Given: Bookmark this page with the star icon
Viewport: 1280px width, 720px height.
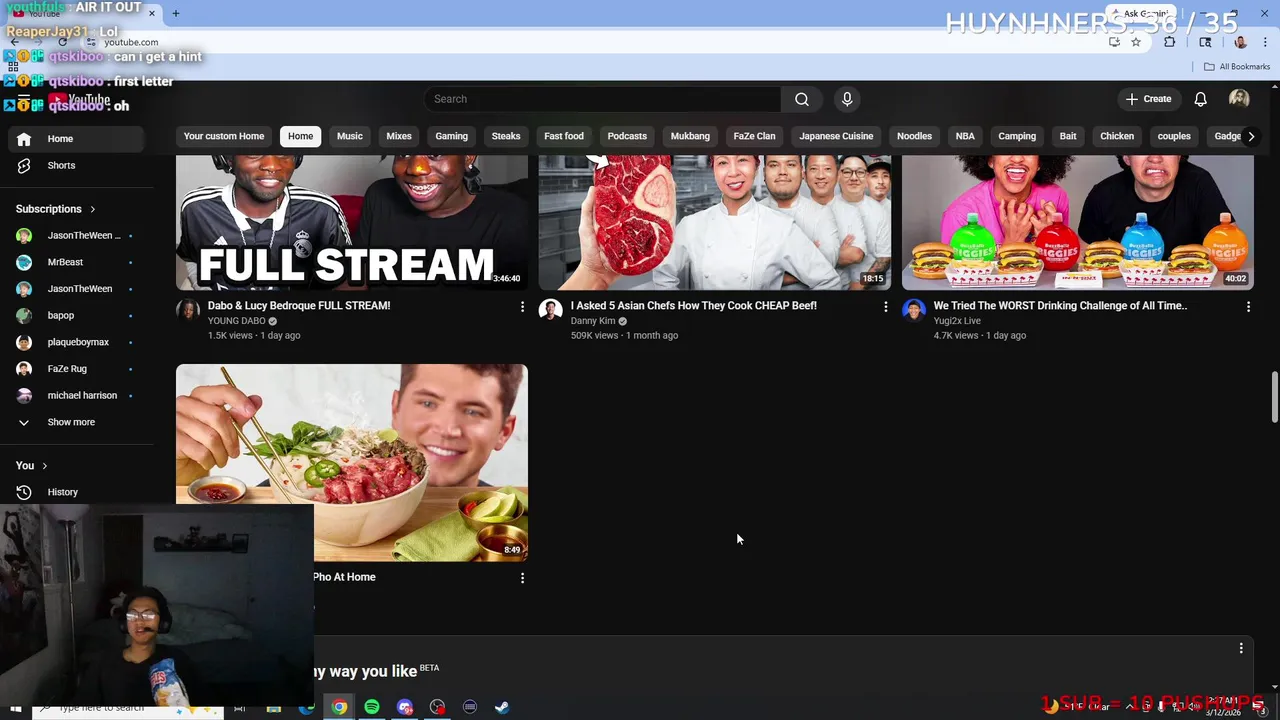Looking at the screenshot, I should (1136, 42).
